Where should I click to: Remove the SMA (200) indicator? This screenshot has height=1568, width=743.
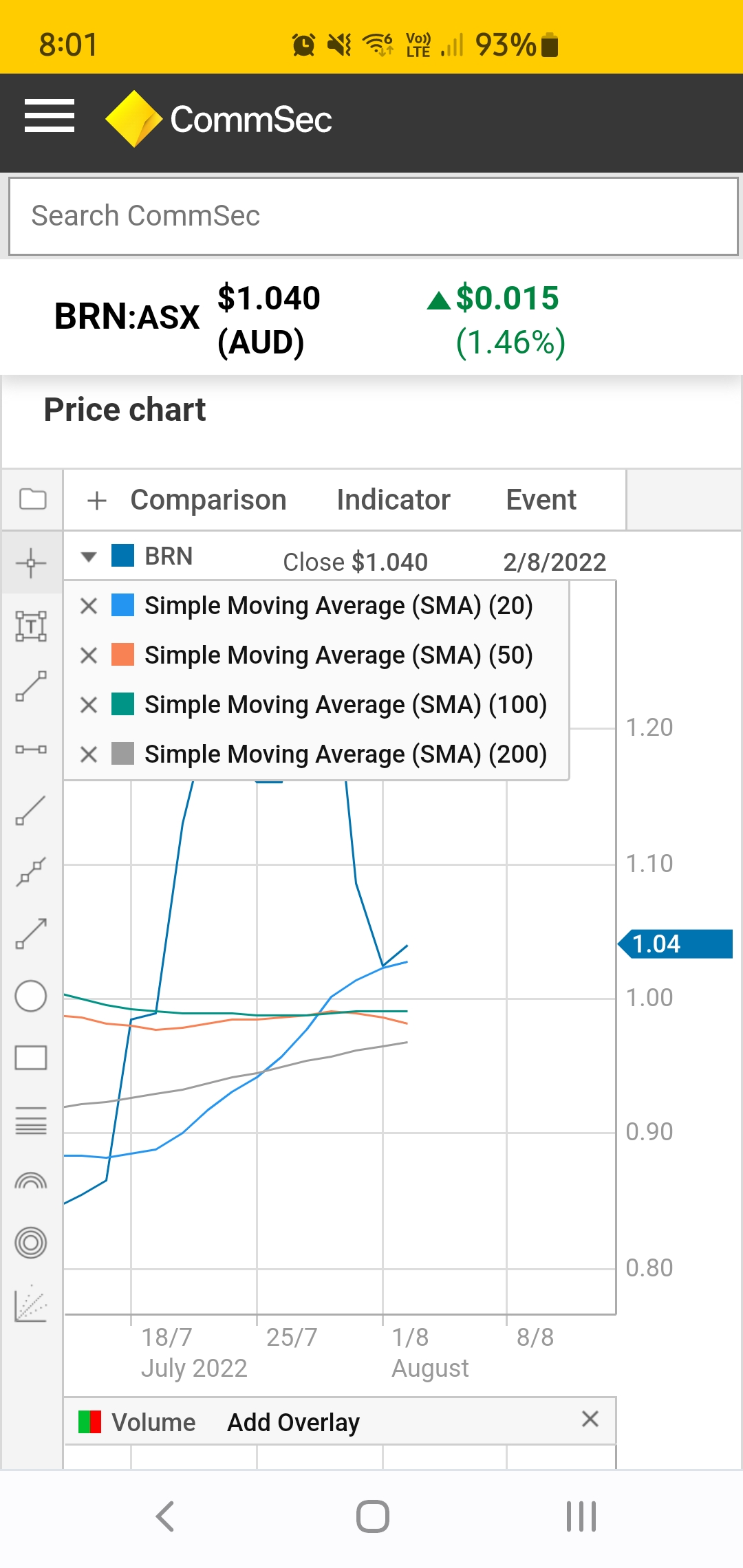(x=89, y=754)
